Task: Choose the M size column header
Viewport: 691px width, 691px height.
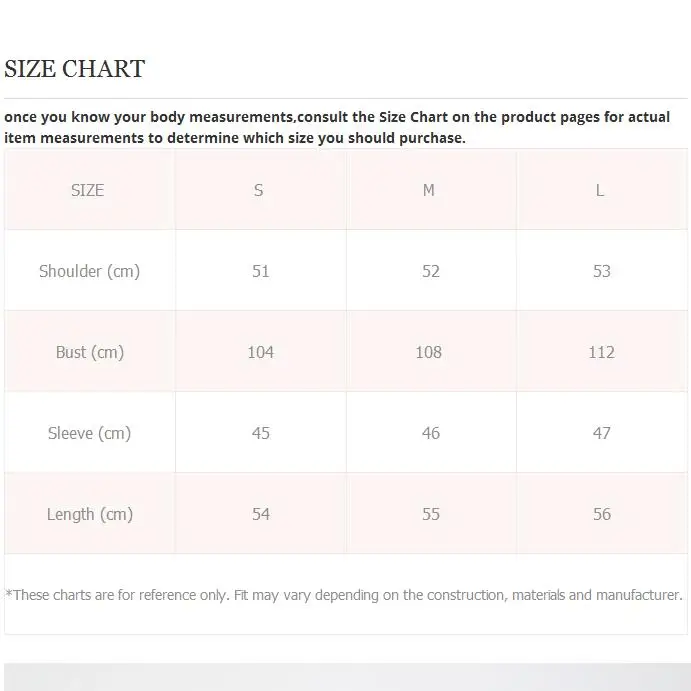Action: (x=429, y=190)
